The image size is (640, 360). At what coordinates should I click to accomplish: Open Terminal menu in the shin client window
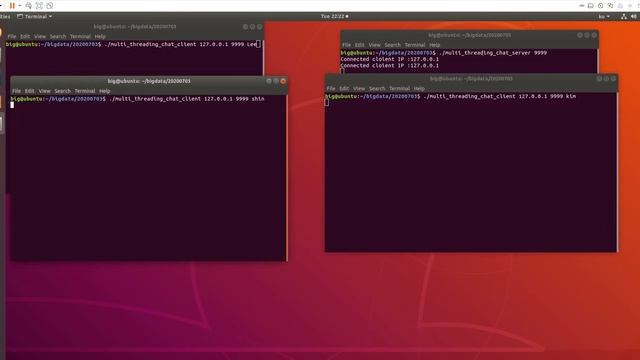85,91
